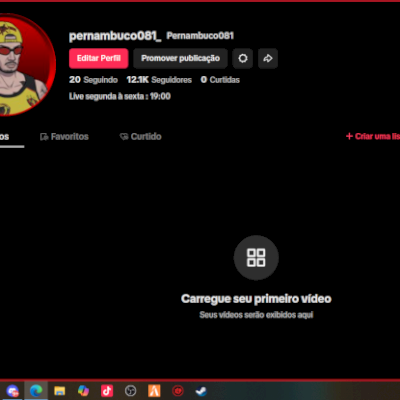Screen dimensions: 400x400
Task: Launch Steam from the taskbar
Action: coord(201,391)
